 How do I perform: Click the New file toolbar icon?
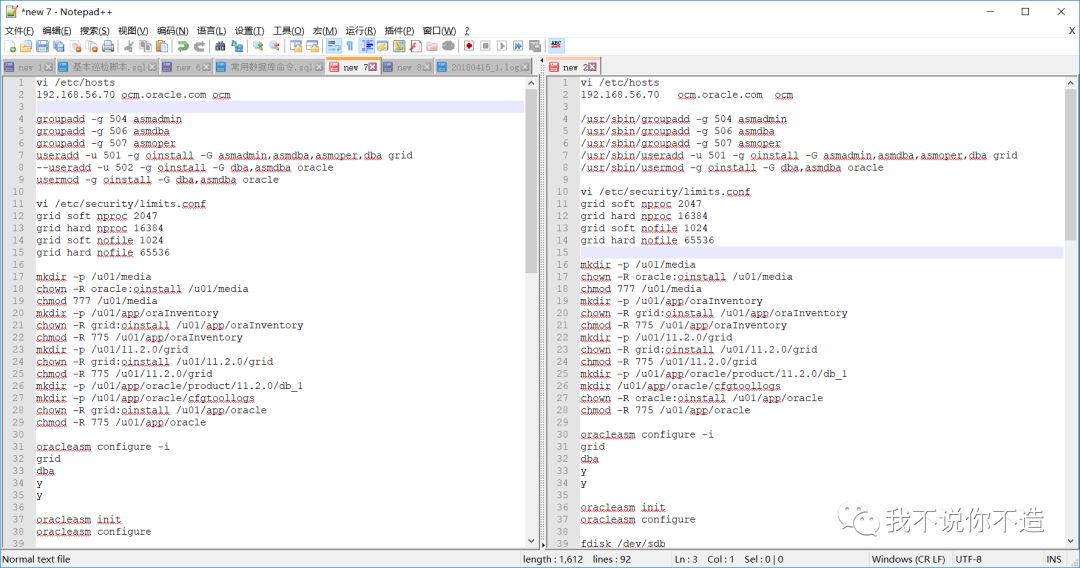[x=10, y=46]
